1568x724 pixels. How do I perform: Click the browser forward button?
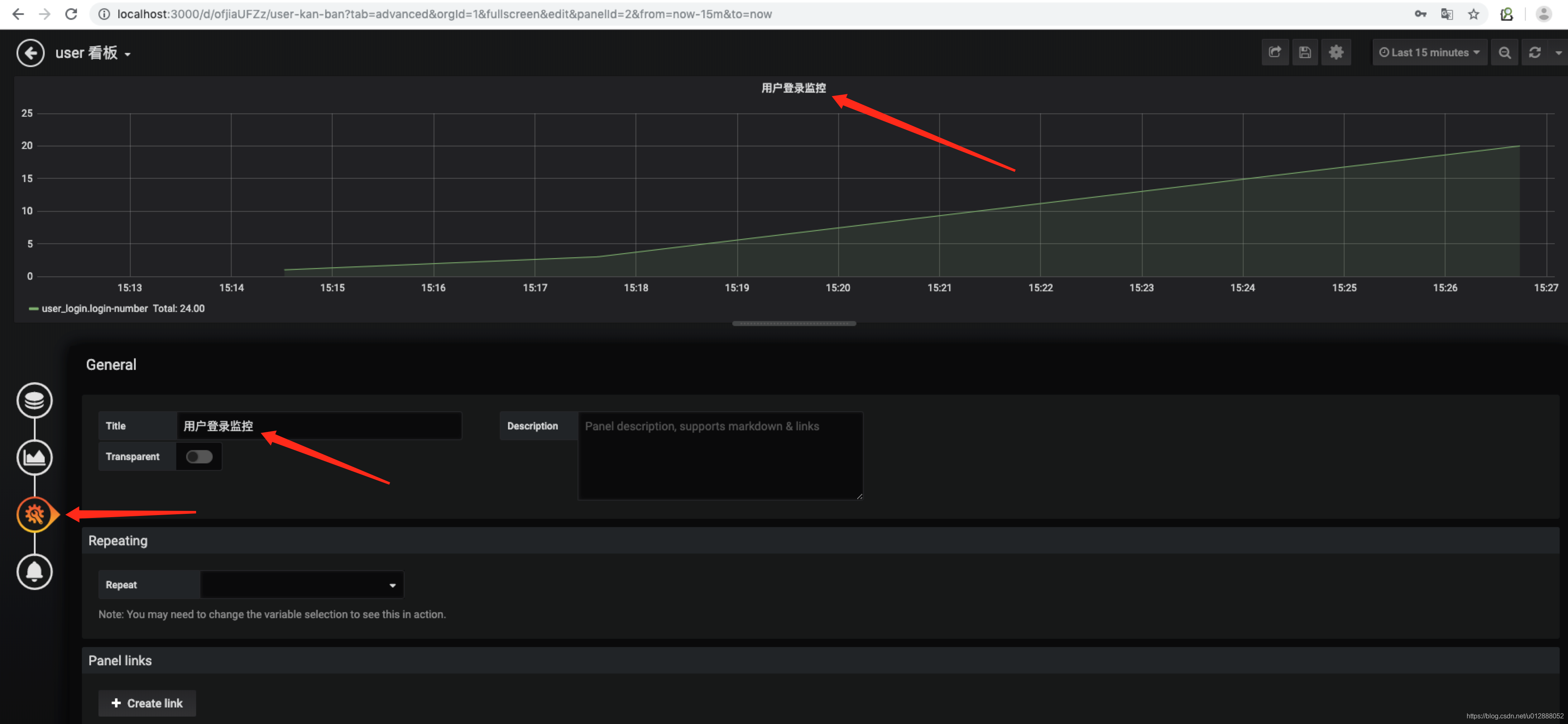(x=44, y=14)
